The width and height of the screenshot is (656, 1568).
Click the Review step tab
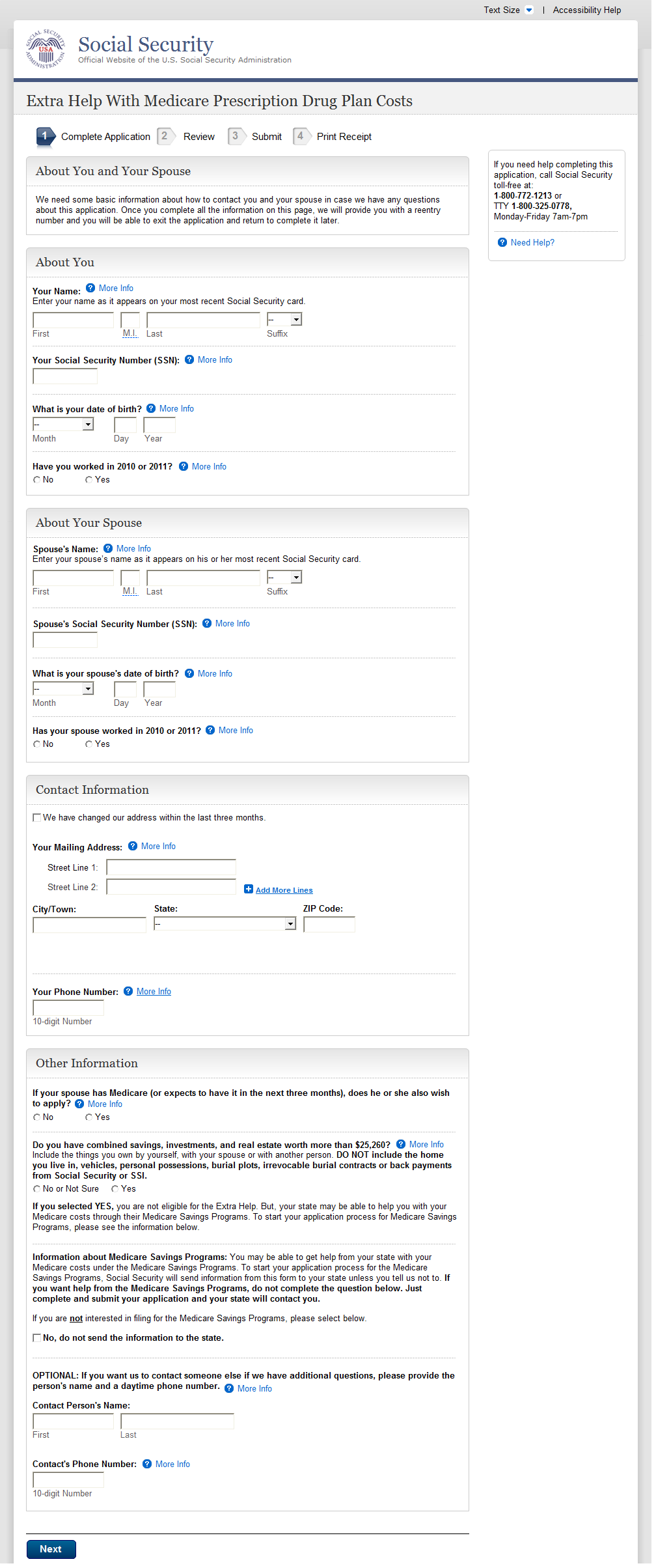coord(198,137)
